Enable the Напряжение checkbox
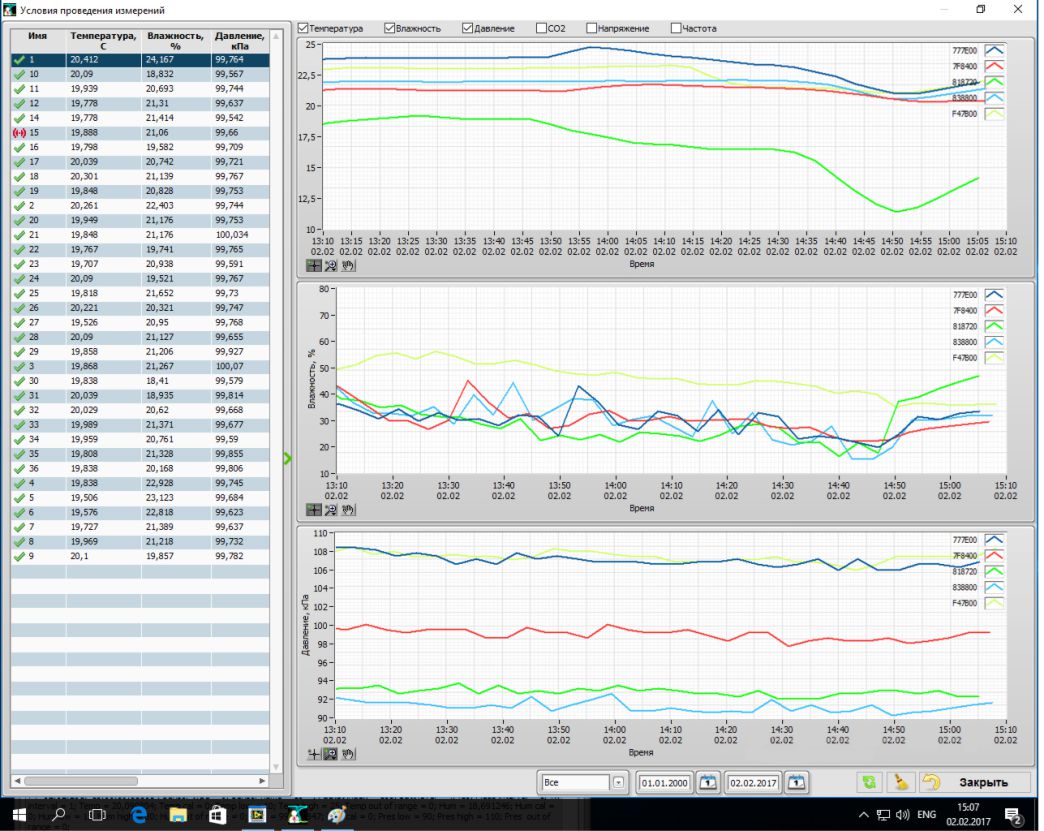Viewport: 1044px width, 831px height. coord(592,28)
